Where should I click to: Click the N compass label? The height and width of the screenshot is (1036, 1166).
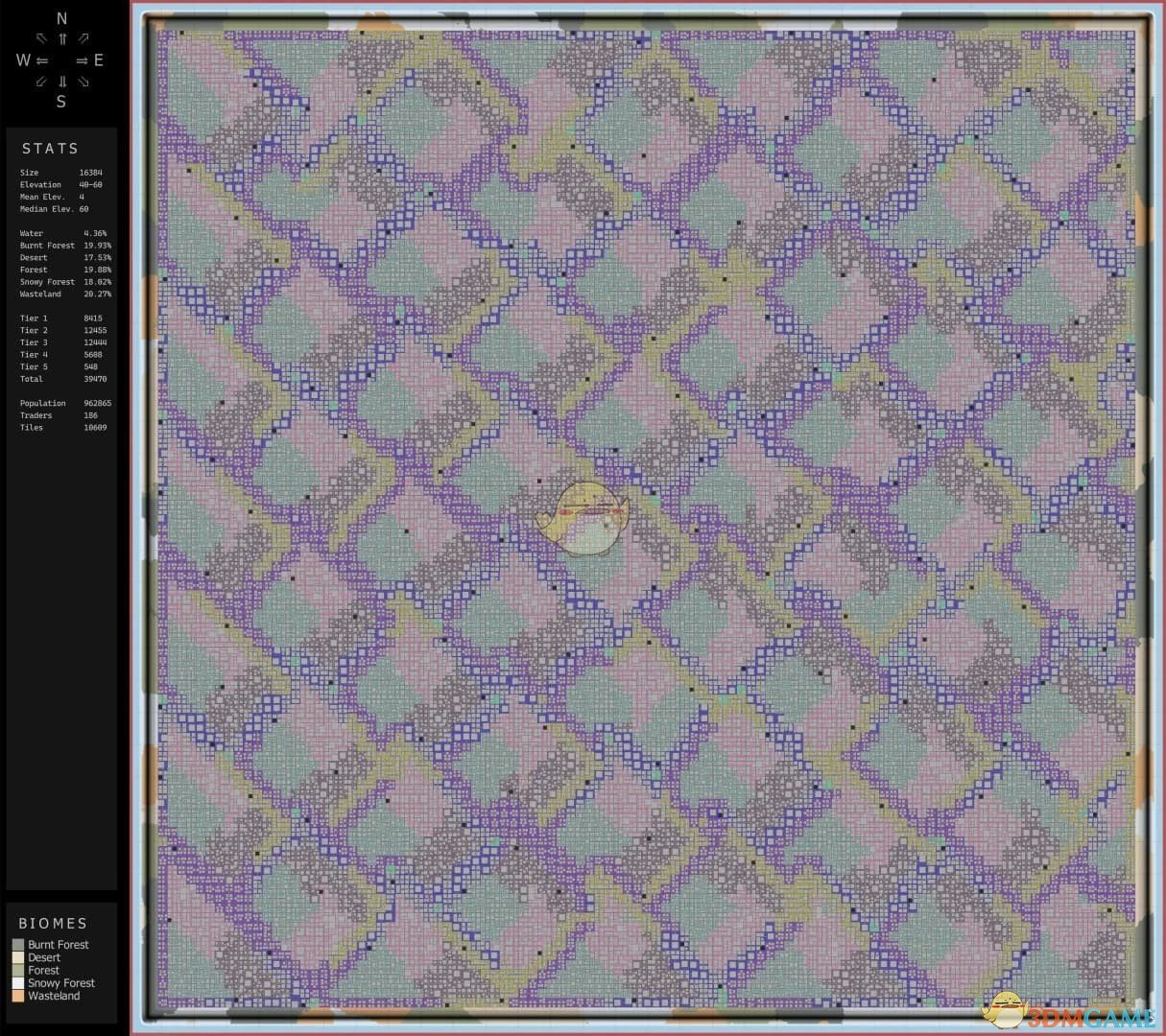pos(61,18)
